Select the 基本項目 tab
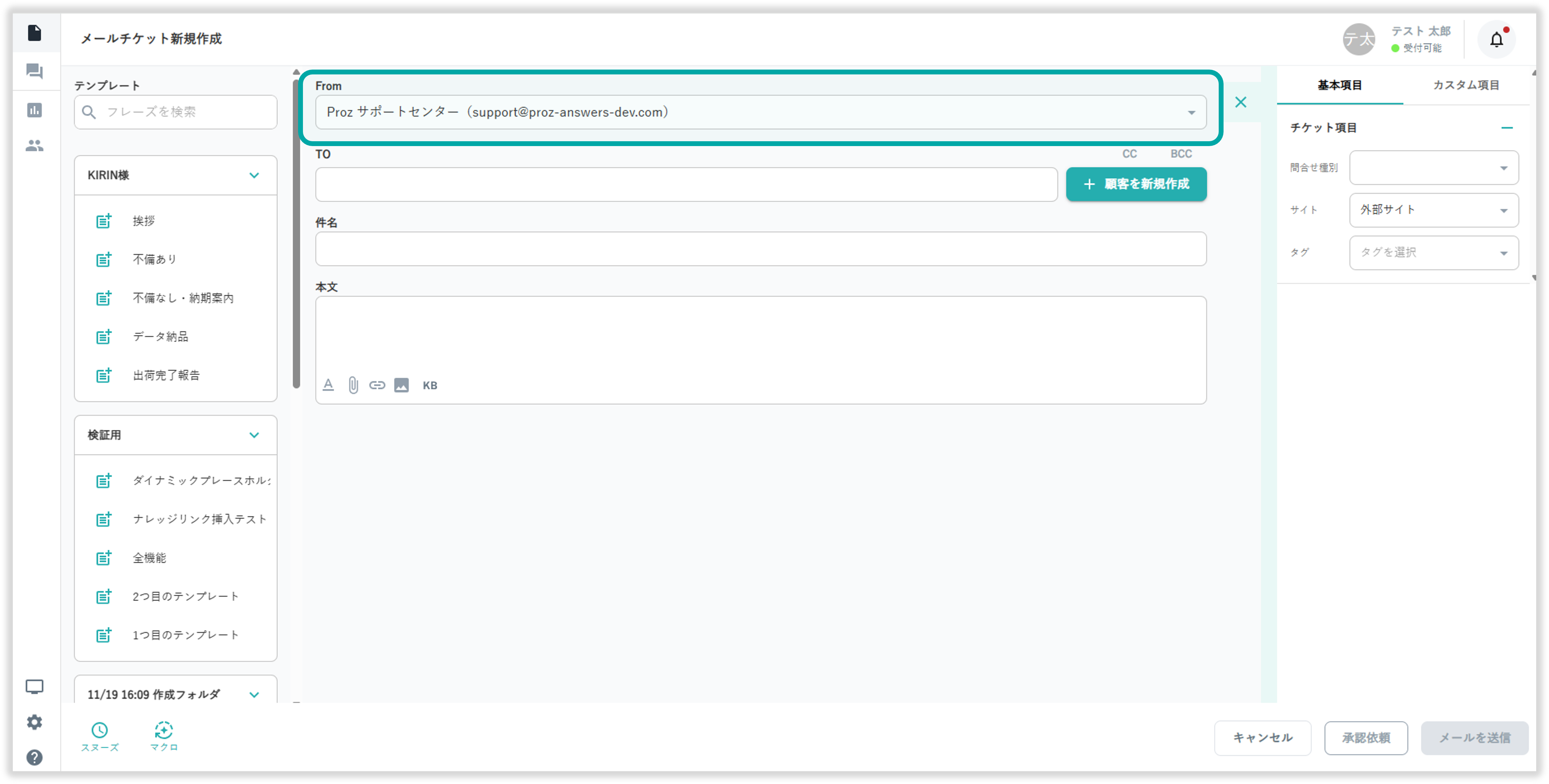Screen dimensions: 1549x784 (1340, 85)
